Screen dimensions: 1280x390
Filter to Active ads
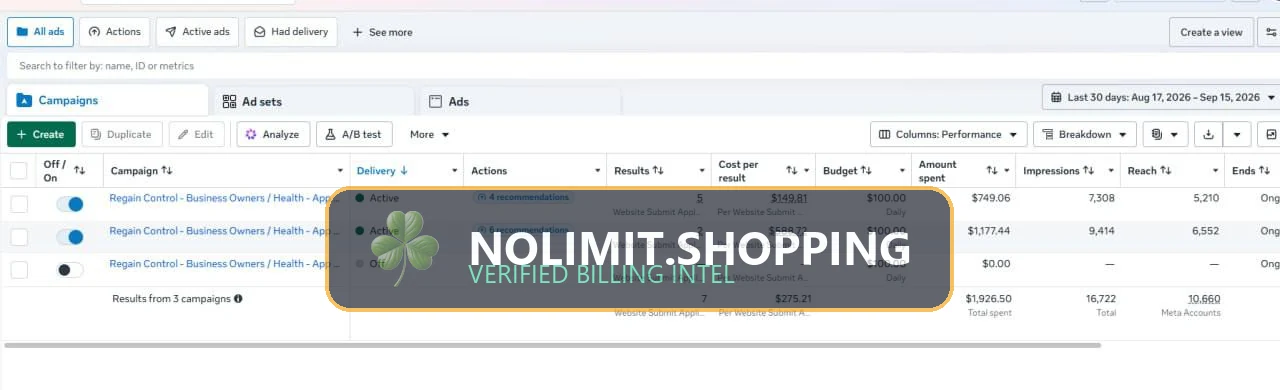click(x=197, y=32)
